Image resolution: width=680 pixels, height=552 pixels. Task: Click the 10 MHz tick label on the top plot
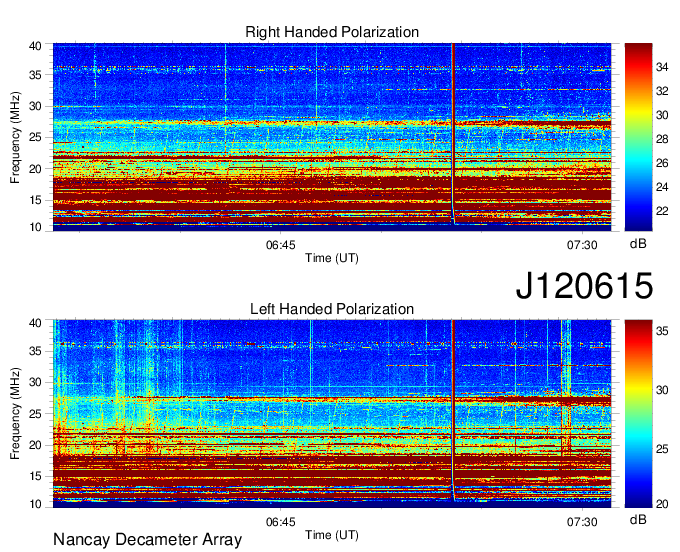coord(35,228)
